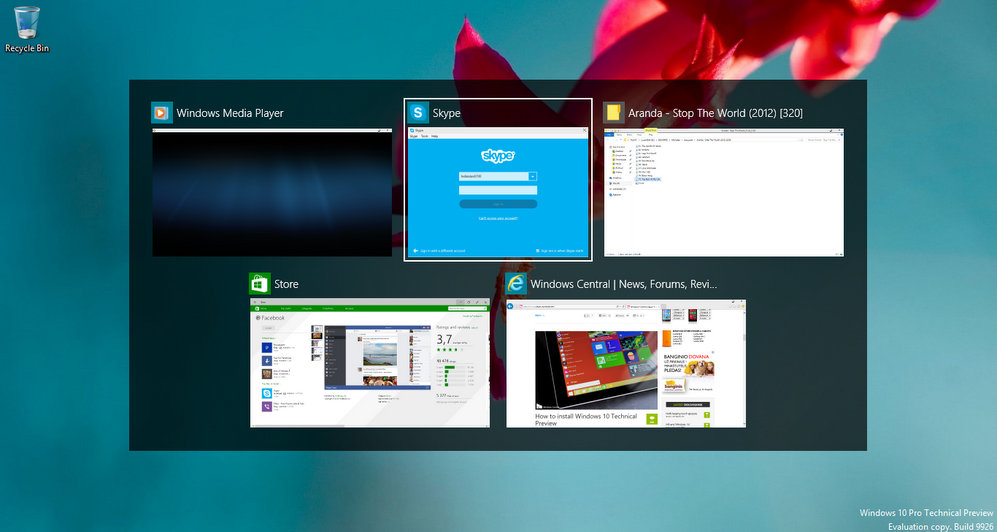Click the Skype name dropdown arrow in preview

(533, 176)
